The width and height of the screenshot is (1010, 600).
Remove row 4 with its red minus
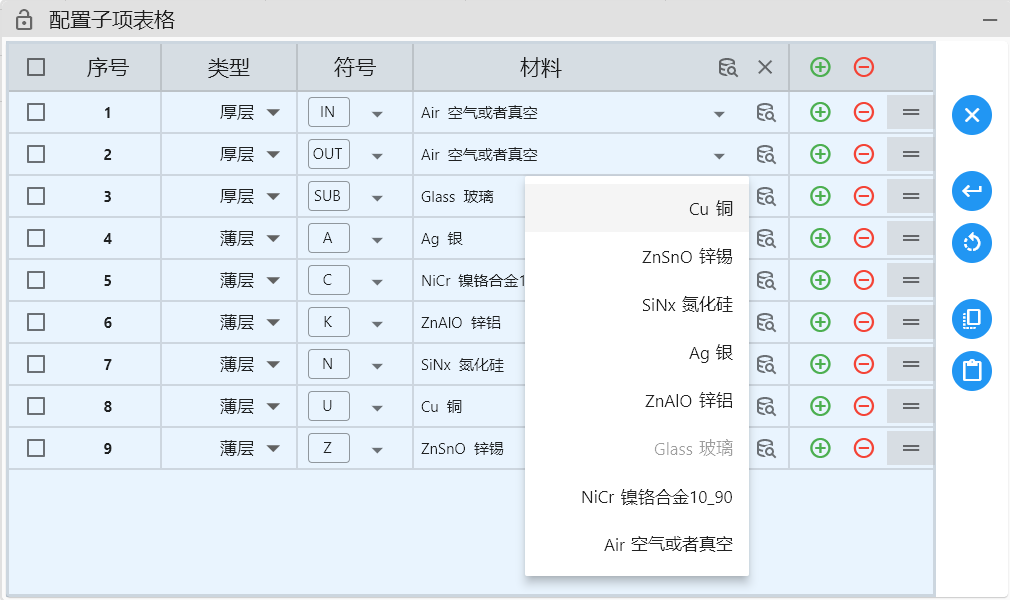(x=864, y=238)
